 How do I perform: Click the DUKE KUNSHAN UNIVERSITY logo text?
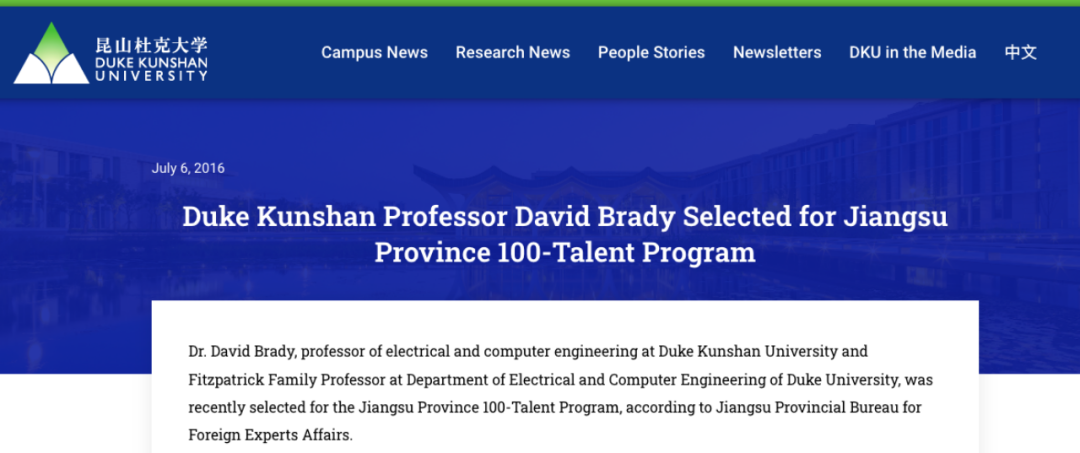[152, 70]
